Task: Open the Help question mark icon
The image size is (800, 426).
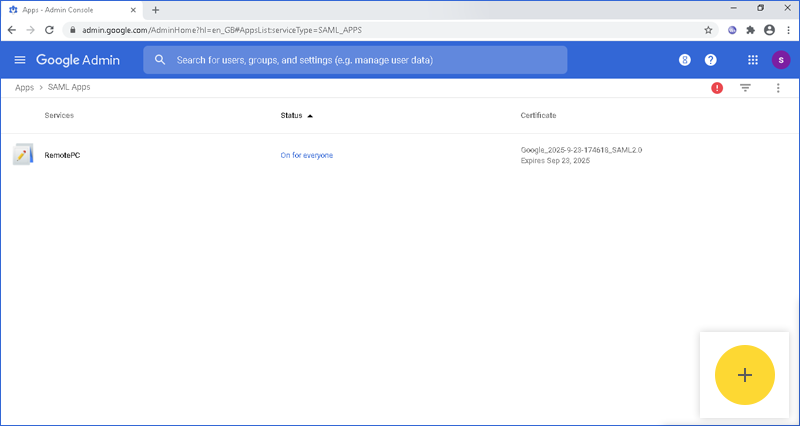Action: coord(711,60)
